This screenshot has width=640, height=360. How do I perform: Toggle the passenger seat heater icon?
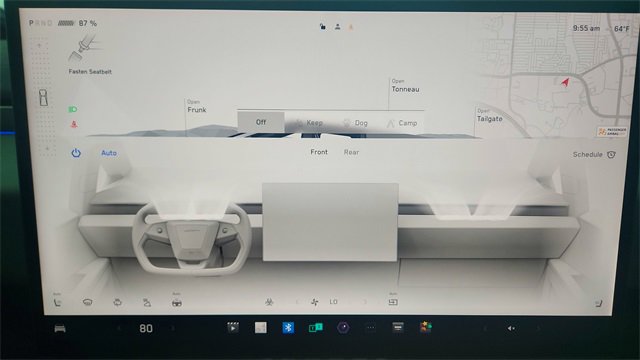coord(598,303)
